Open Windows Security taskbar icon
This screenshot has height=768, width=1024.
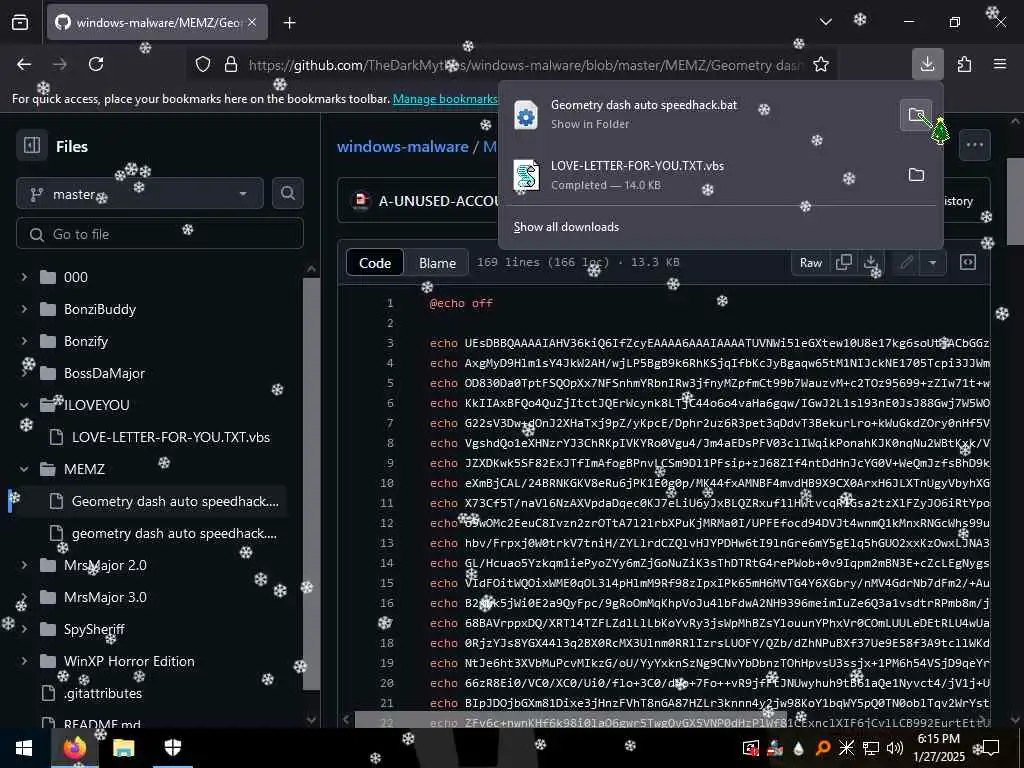pos(172,748)
